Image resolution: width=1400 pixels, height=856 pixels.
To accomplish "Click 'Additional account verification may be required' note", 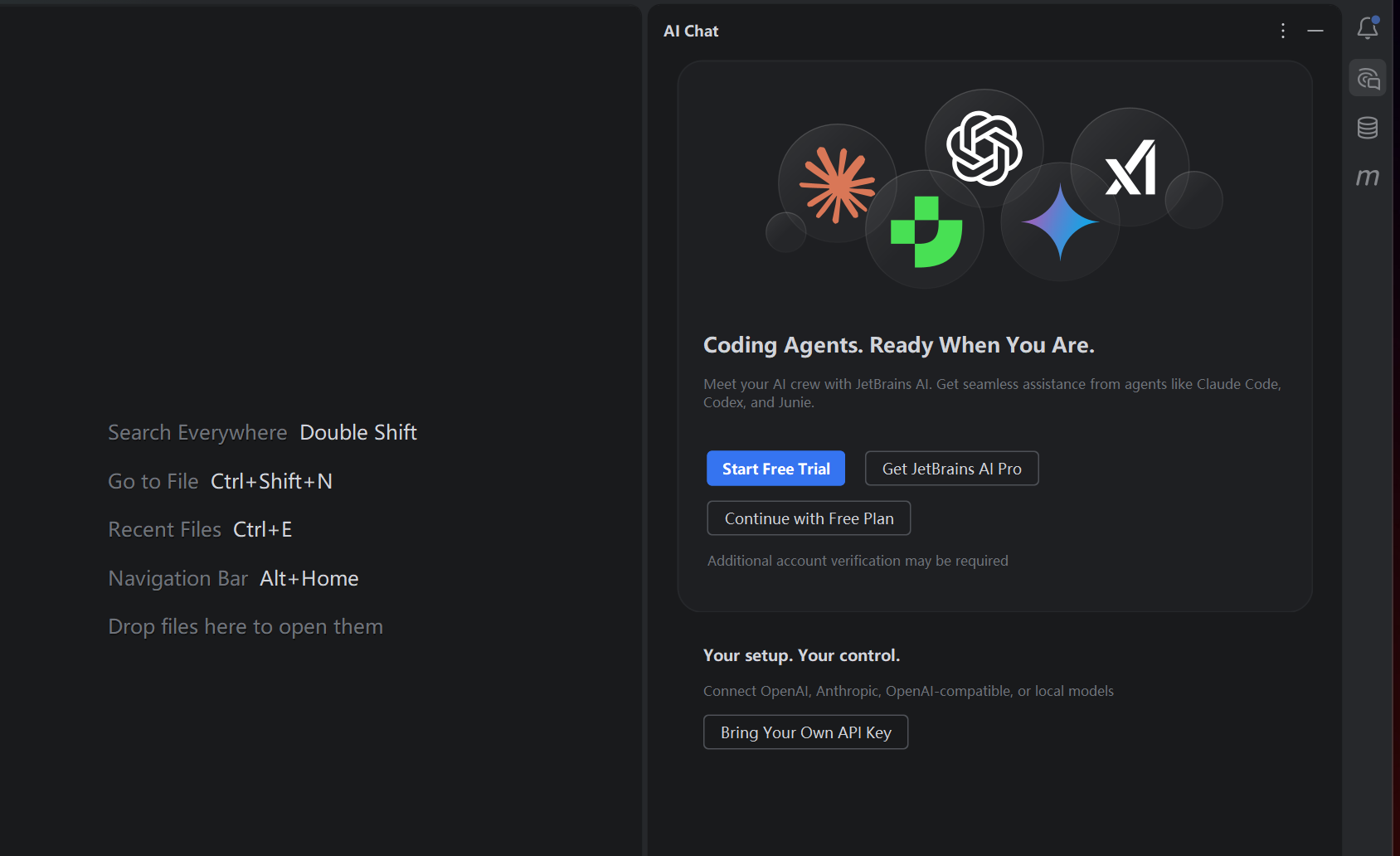I will pos(858,561).
